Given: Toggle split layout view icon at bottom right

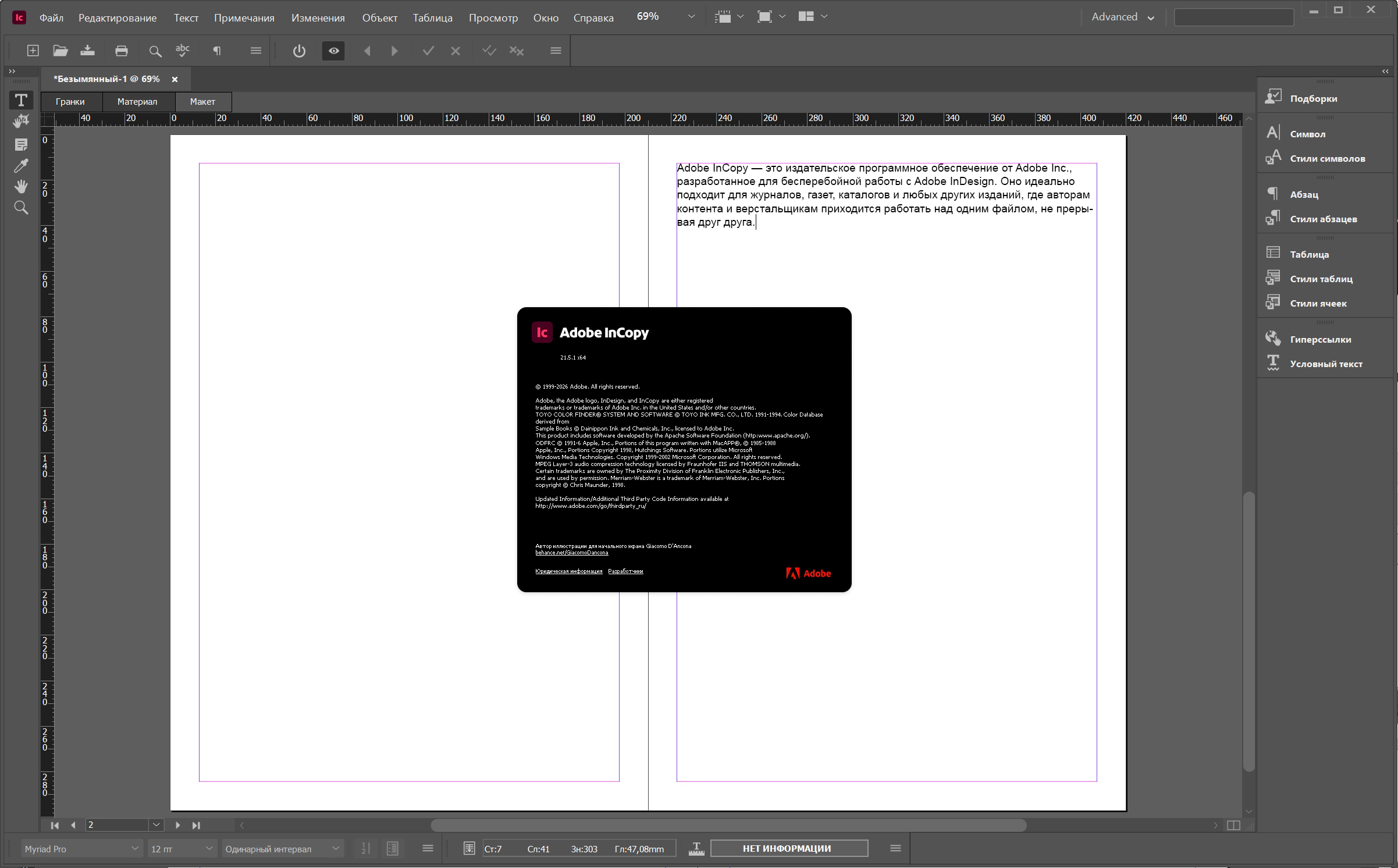Looking at the screenshot, I should (x=1233, y=826).
